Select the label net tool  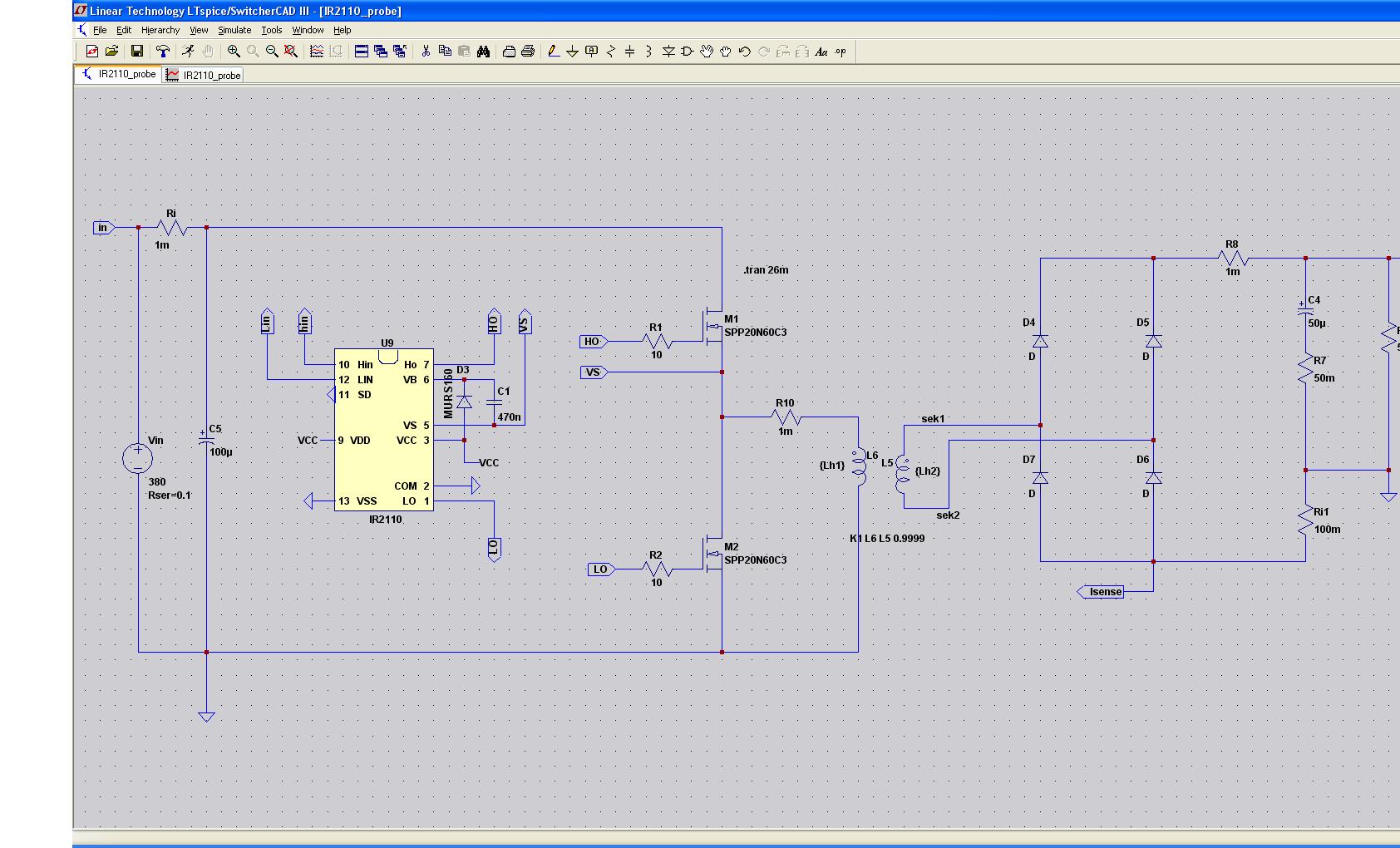[591, 52]
